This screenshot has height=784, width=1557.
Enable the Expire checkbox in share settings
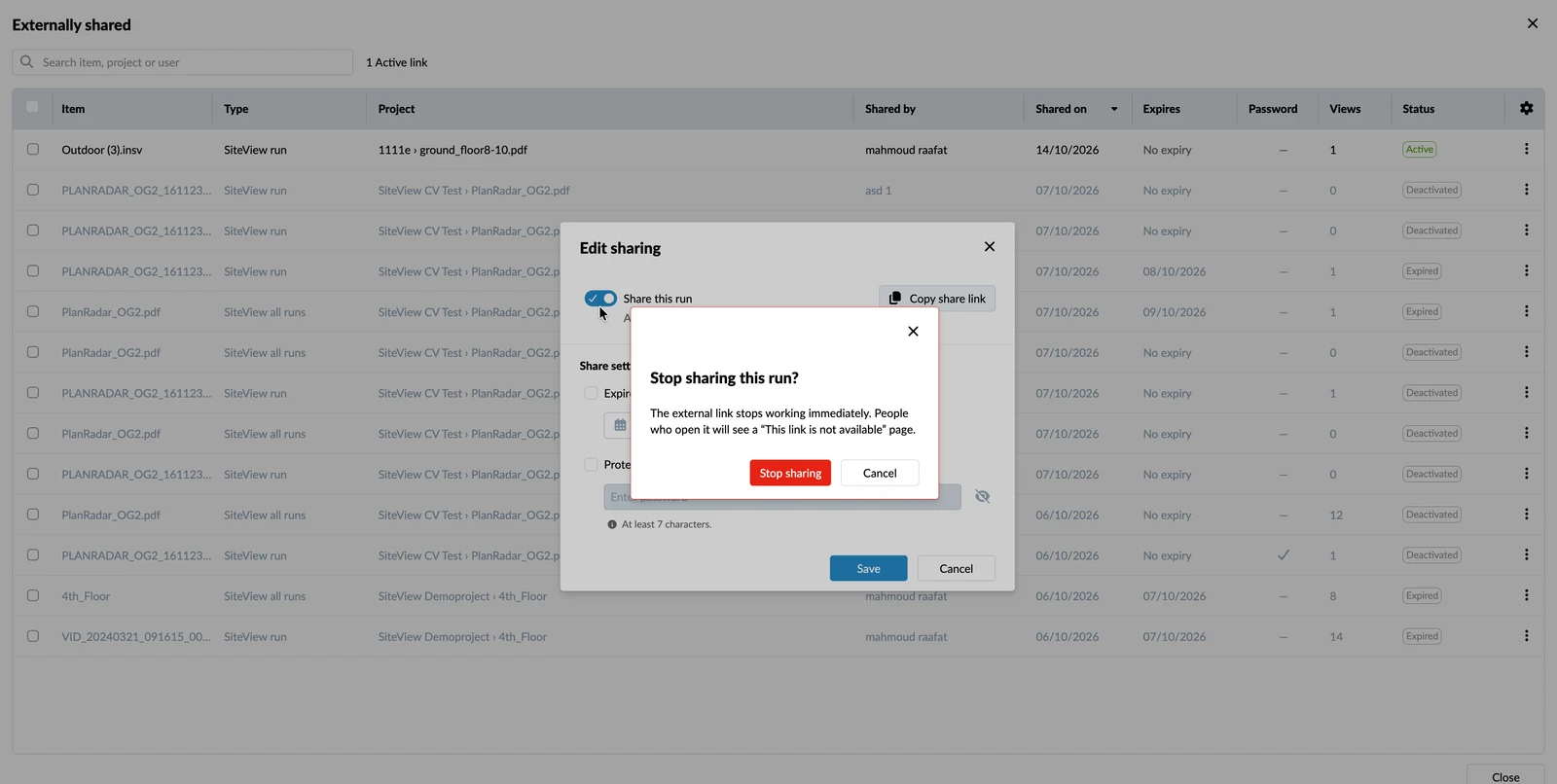pyautogui.click(x=591, y=393)
